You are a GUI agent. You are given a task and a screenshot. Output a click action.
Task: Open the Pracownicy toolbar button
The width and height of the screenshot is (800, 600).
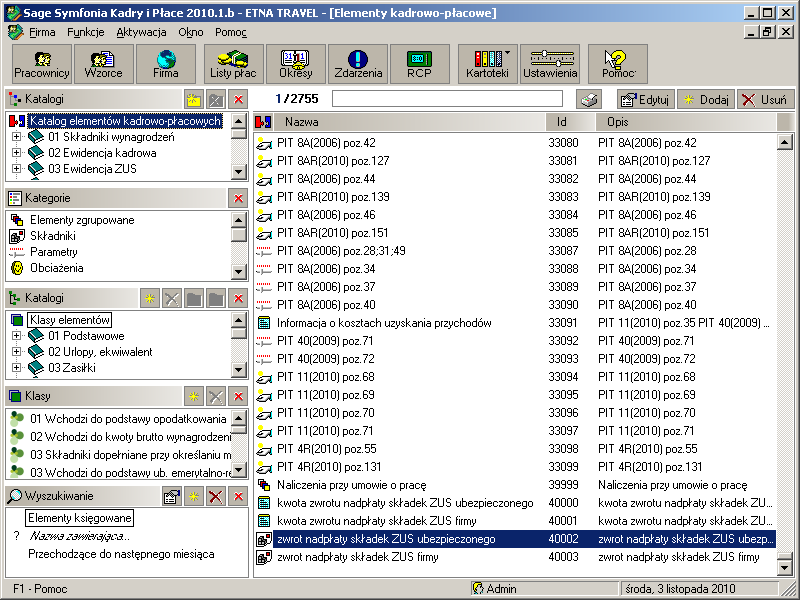[42, 64]
